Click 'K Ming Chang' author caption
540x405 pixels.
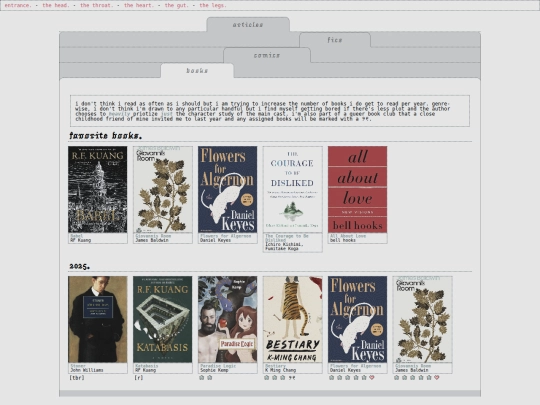coord(280,370)
